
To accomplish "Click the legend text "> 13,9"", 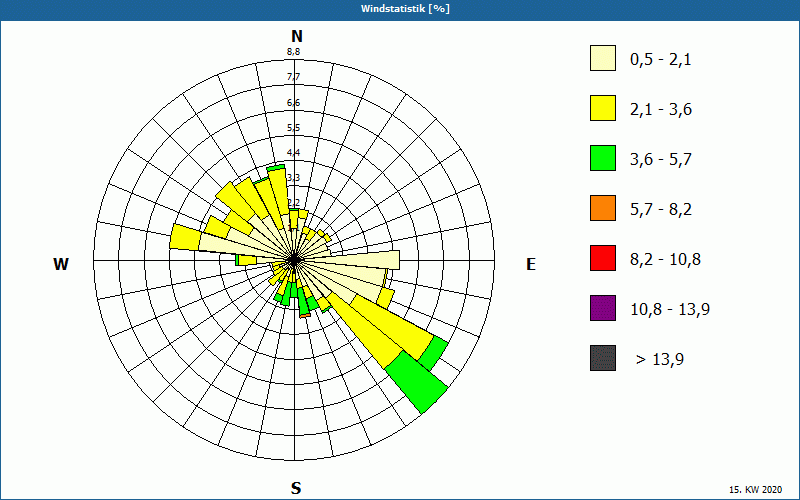I will pyautogui.click(x=660, y=360).
